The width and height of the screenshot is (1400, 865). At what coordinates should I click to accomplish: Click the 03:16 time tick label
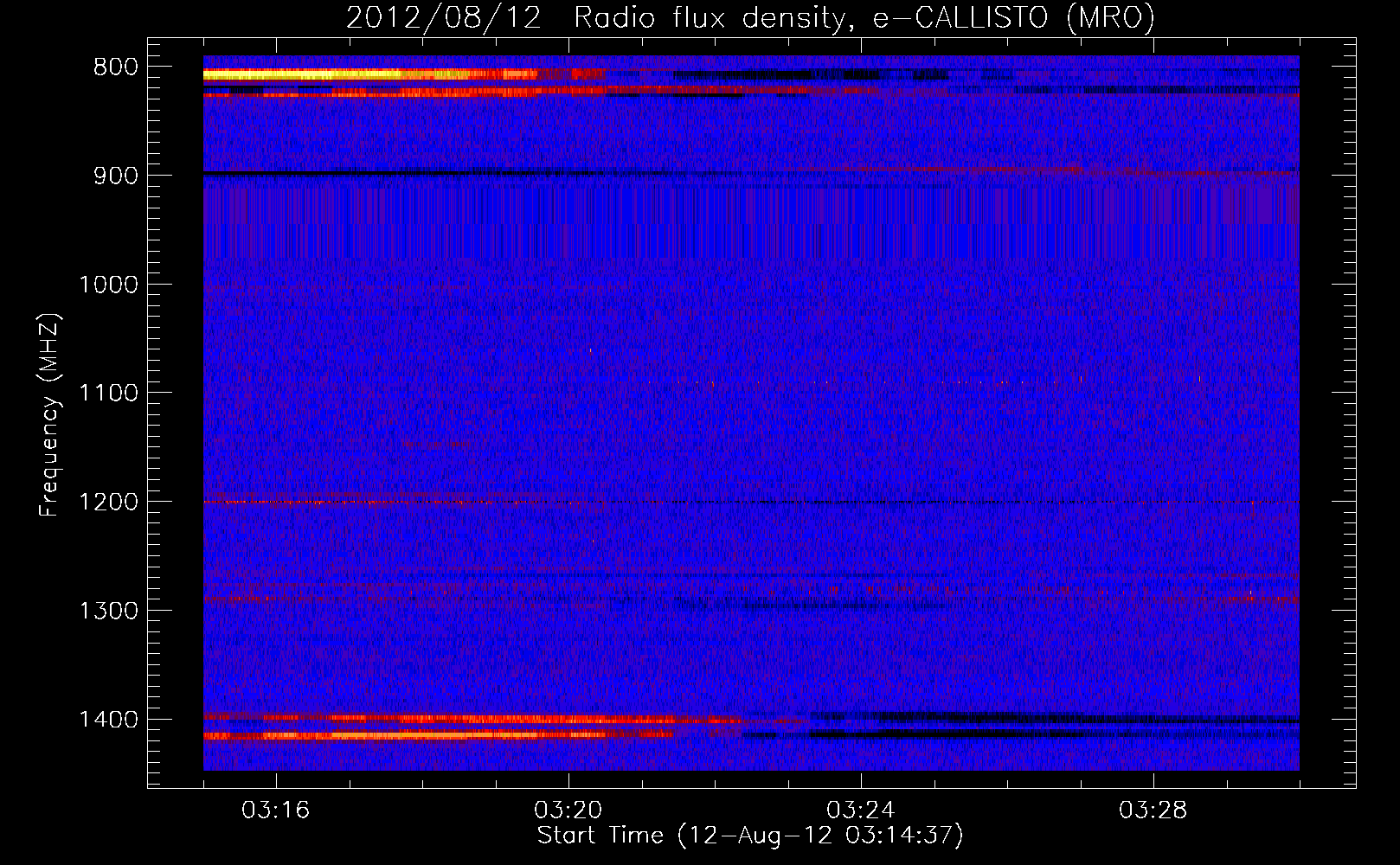point(275,811)
